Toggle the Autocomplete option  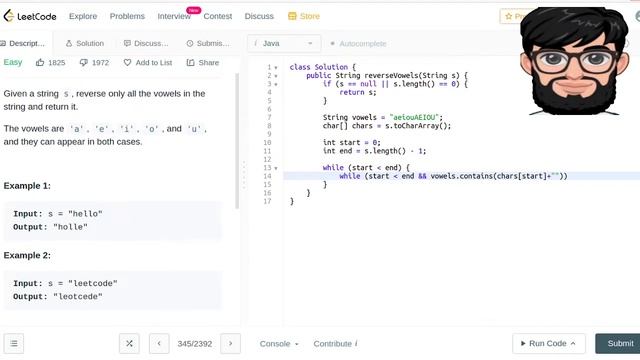[x=358, y=44]
